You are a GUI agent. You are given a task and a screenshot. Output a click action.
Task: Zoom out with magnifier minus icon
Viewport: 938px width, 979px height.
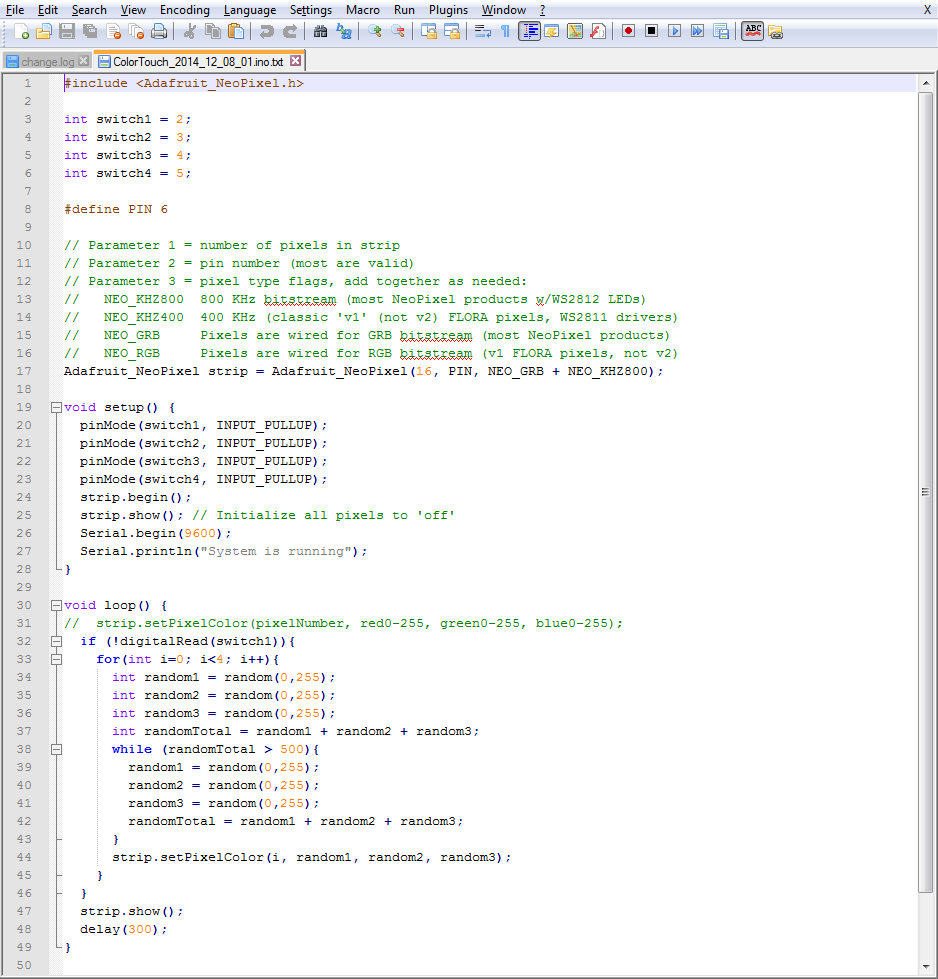click(398, 31)
